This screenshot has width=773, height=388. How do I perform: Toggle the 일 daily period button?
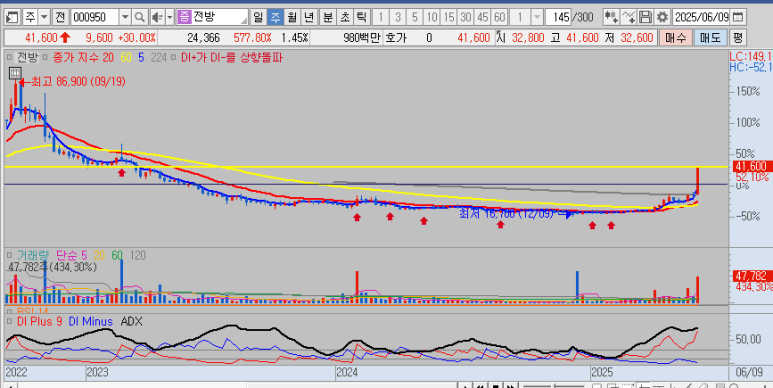coord(258,18)
